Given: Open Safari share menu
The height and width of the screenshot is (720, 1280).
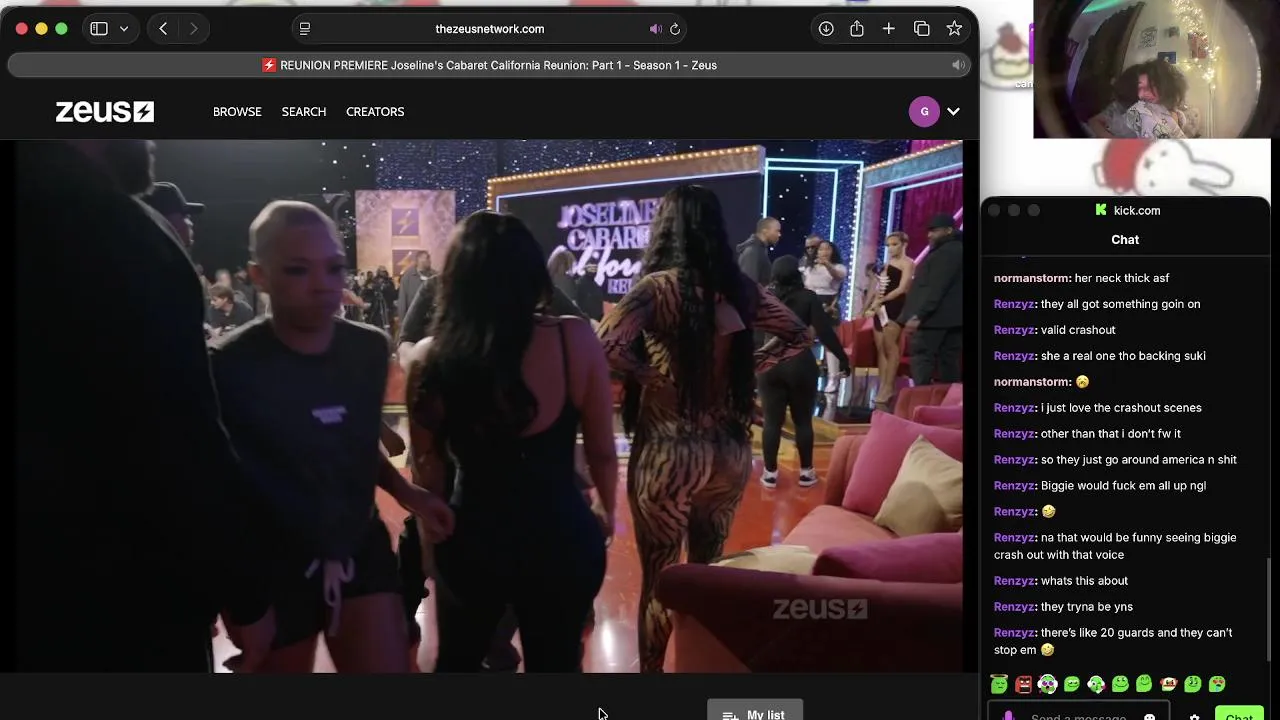Looking at the screenshot, I should point(857,29).
